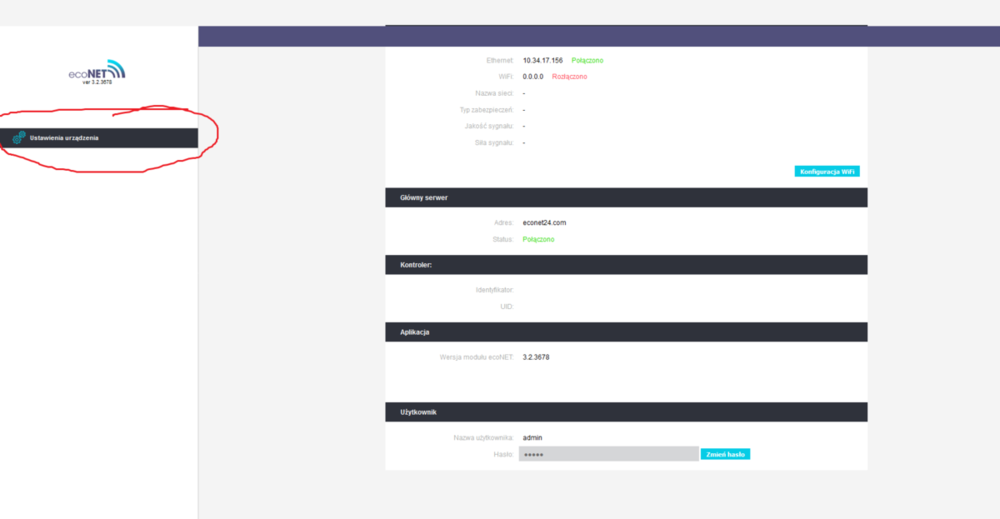Click the WiFi IP address 0.0.0.0
Screen dimensions: 1000x519
click(x=534, y=77)
